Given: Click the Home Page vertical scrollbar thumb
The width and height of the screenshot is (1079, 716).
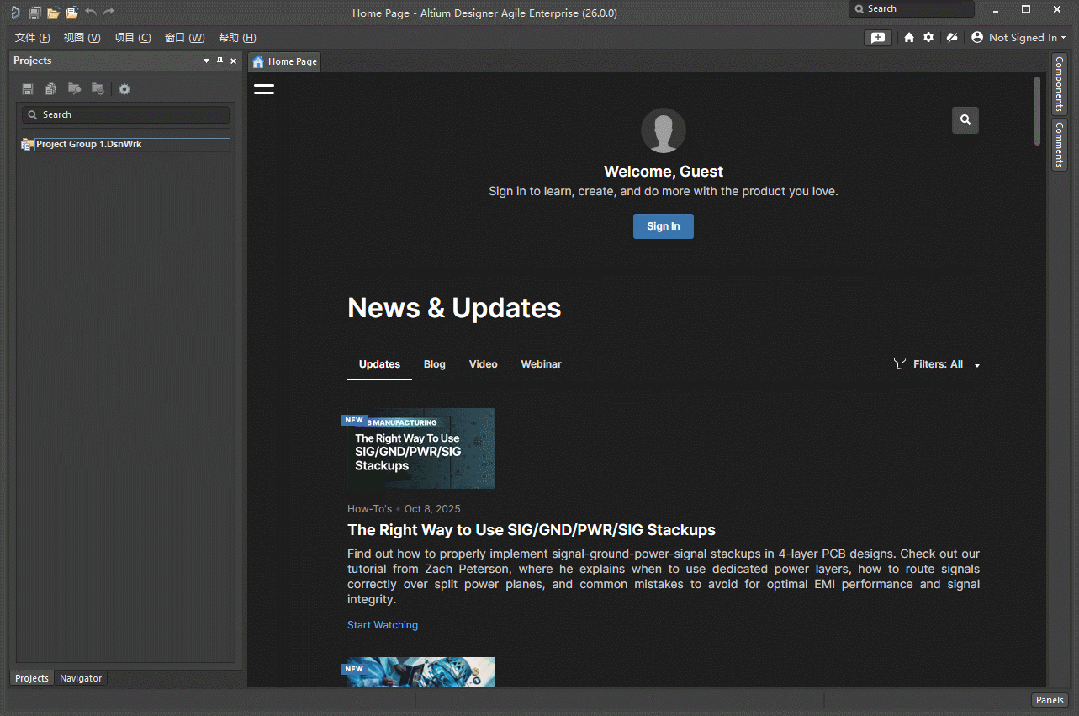Looking at the screenshot, I should click(x=1036, y=111).
